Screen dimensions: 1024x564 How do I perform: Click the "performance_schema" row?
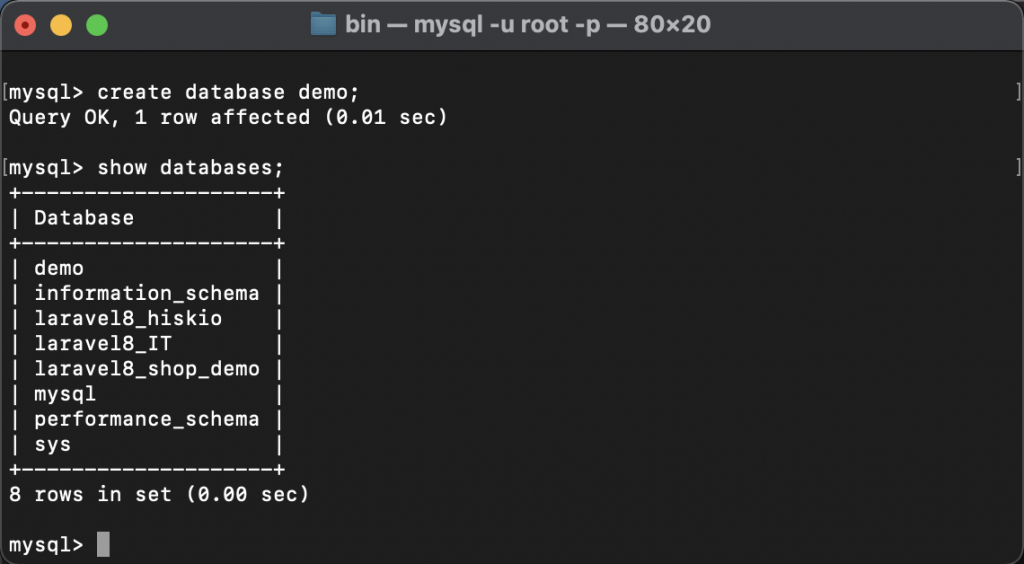point(146,419)
